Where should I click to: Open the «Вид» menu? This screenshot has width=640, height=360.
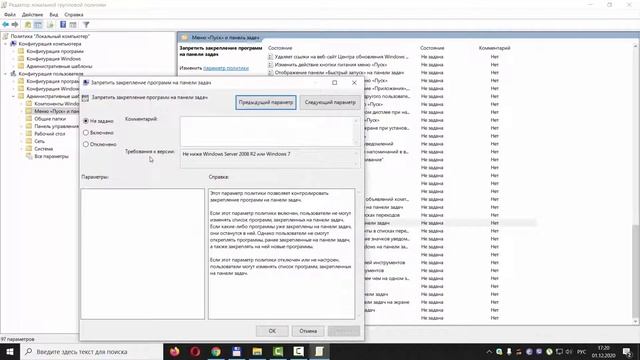(54, 14)
